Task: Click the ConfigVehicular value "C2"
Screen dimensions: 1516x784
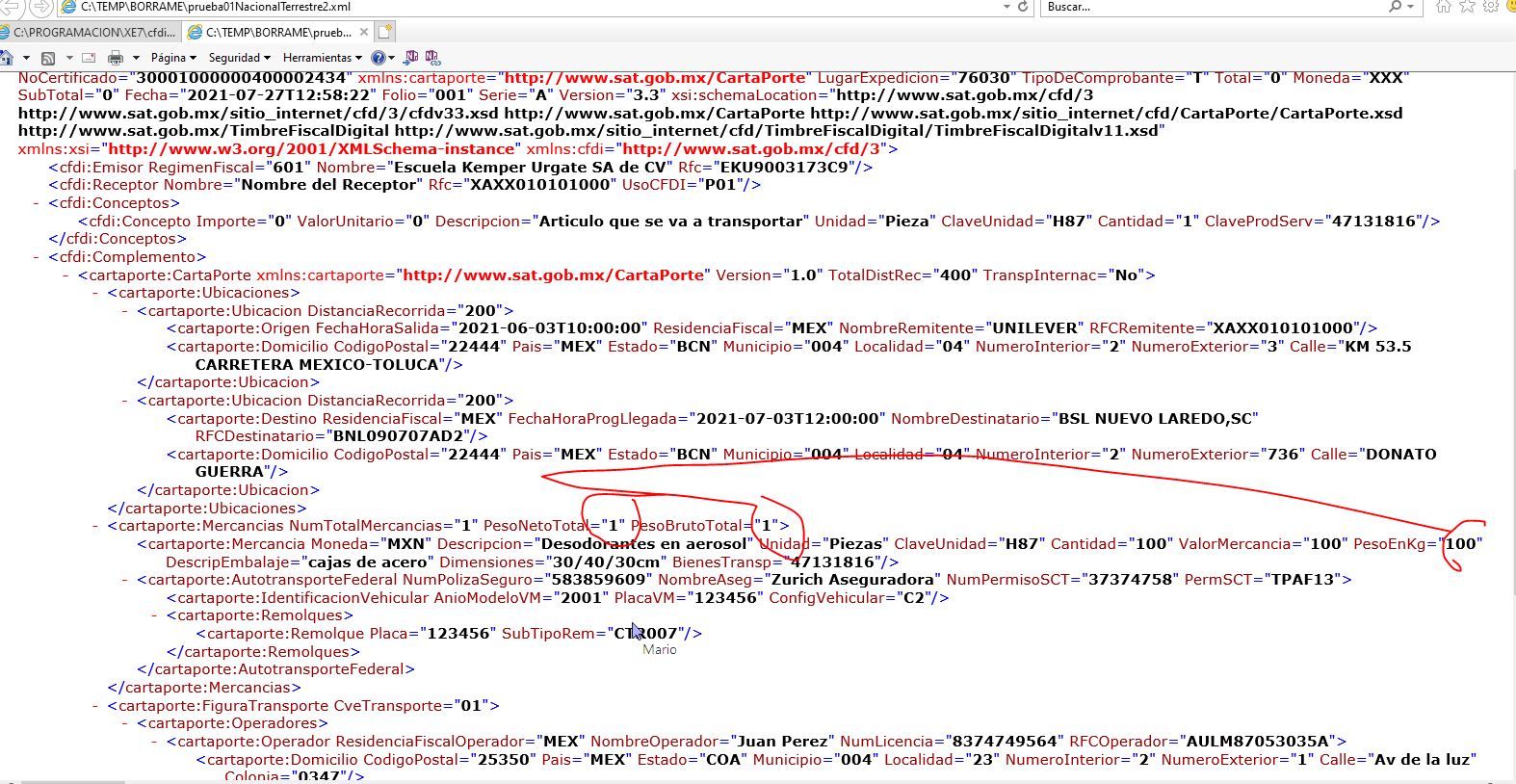Action: click(911, 598)
